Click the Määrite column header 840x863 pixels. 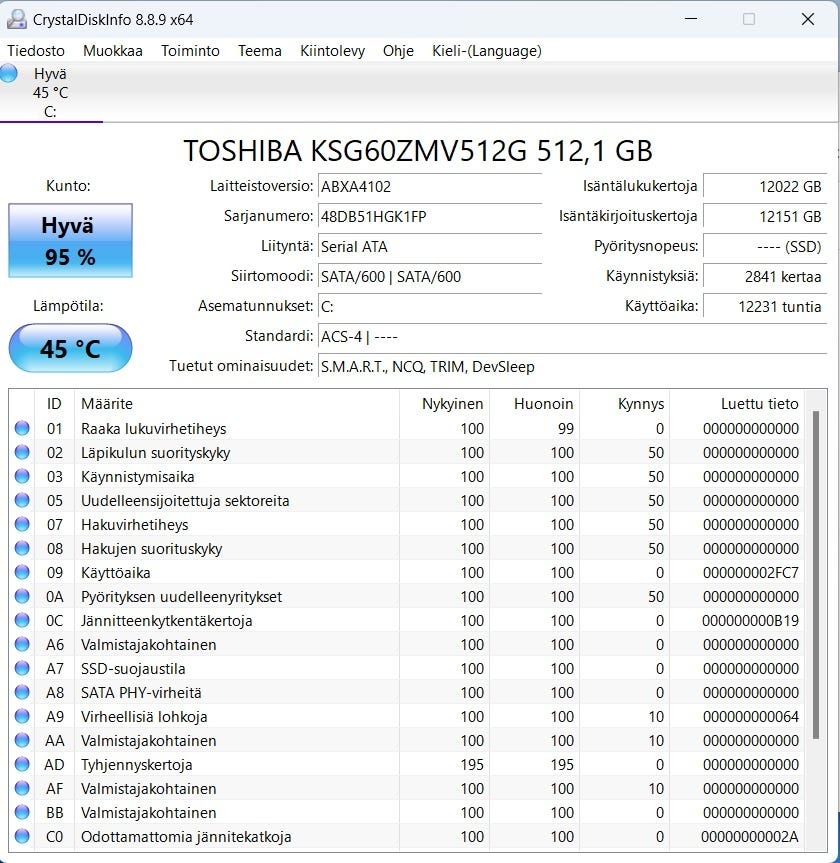pos(236,404)
